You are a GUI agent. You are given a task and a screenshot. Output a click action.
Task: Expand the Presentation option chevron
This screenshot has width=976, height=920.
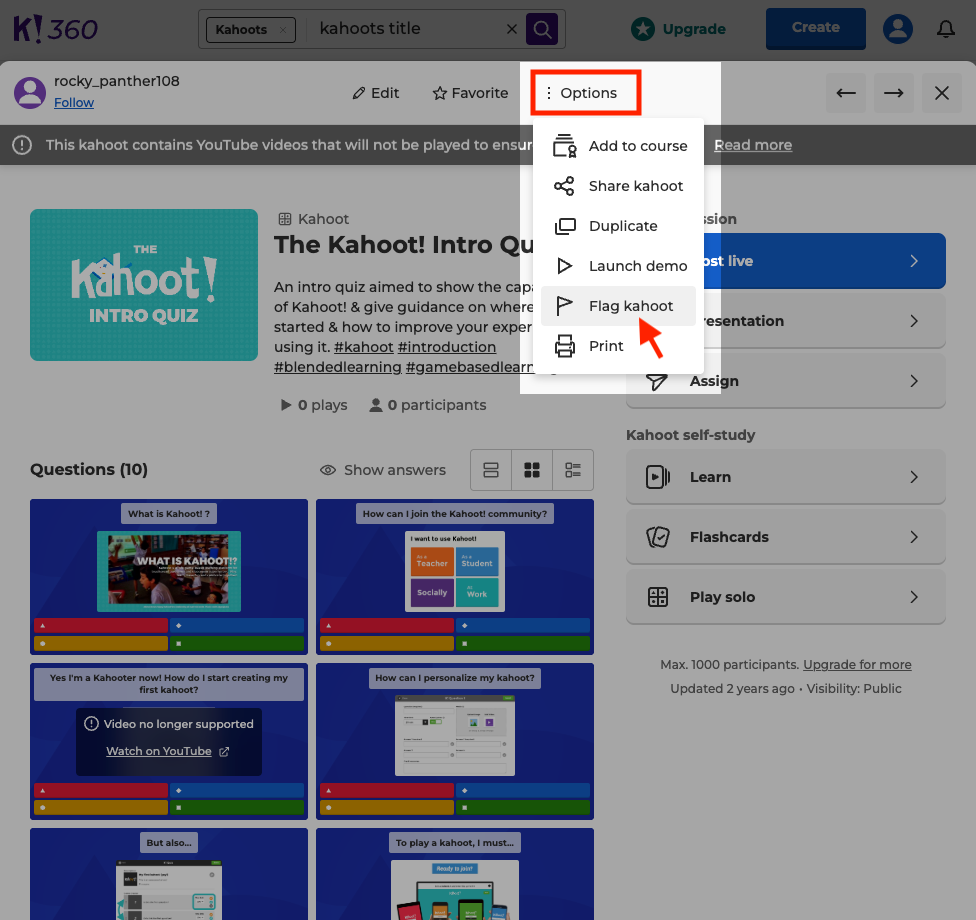pyautogui.click(x=913, y=321)
